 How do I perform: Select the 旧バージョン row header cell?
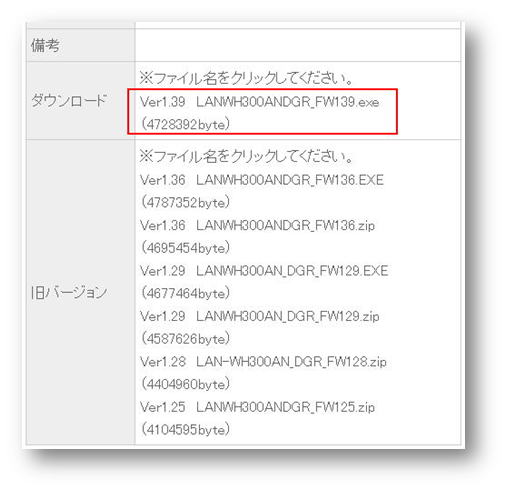[x=81, y=292]
